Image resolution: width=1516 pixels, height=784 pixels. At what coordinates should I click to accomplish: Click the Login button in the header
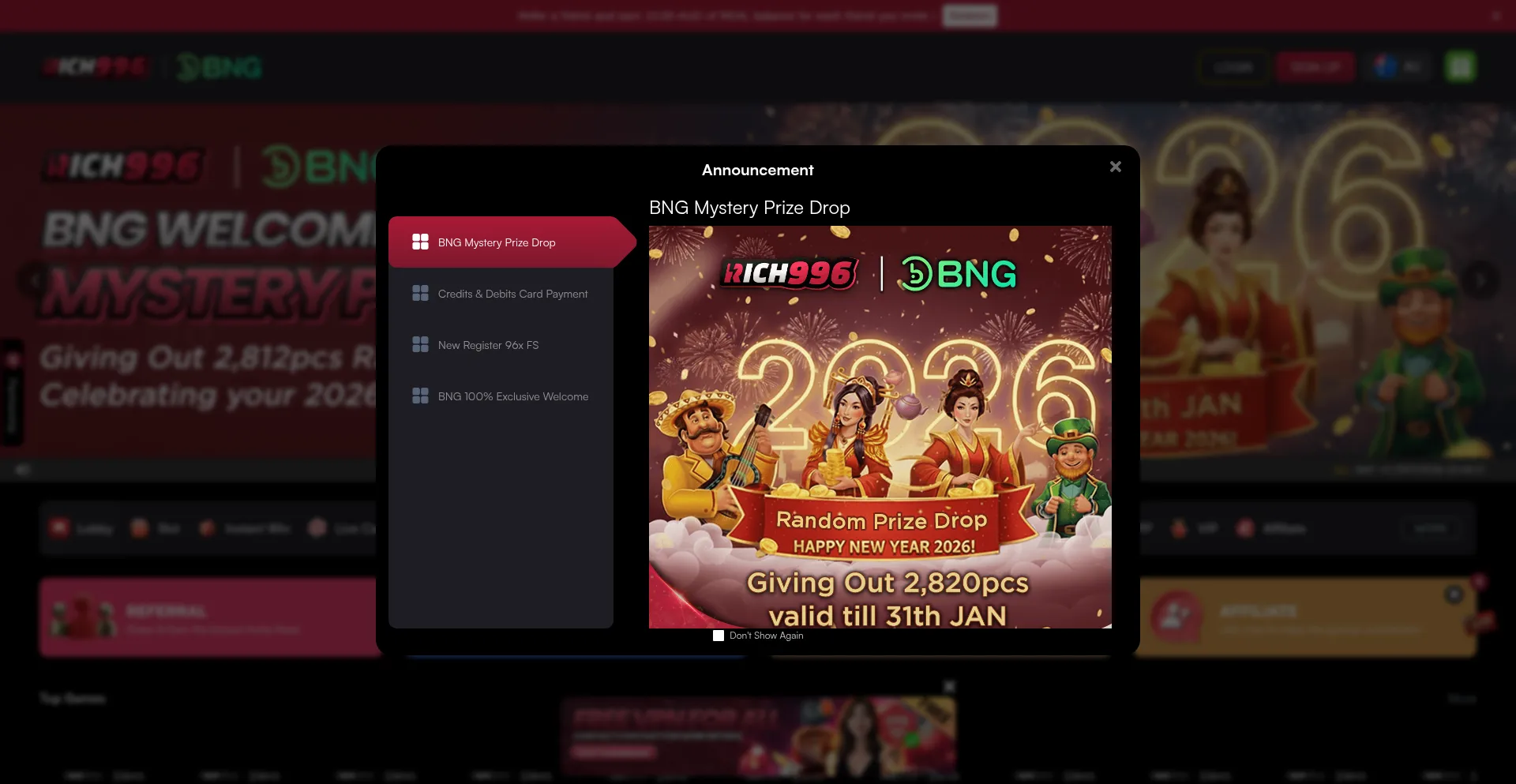[x=1233, y=67]
